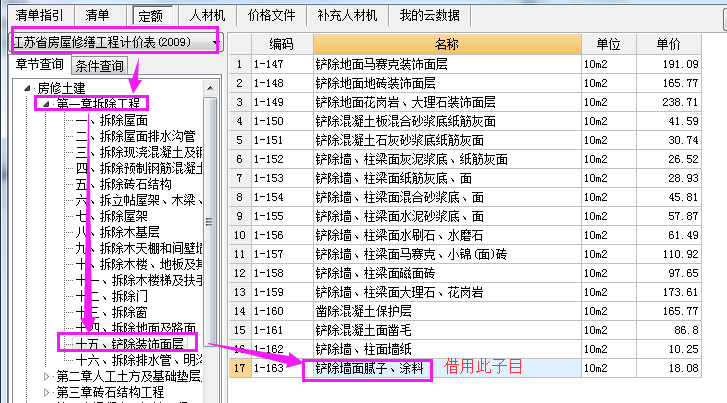This screenshot has height=403, width=727.
Task: Select row 铲除混凝土石灰砂浆底纸筋灰面
Action: coord(465,140)
